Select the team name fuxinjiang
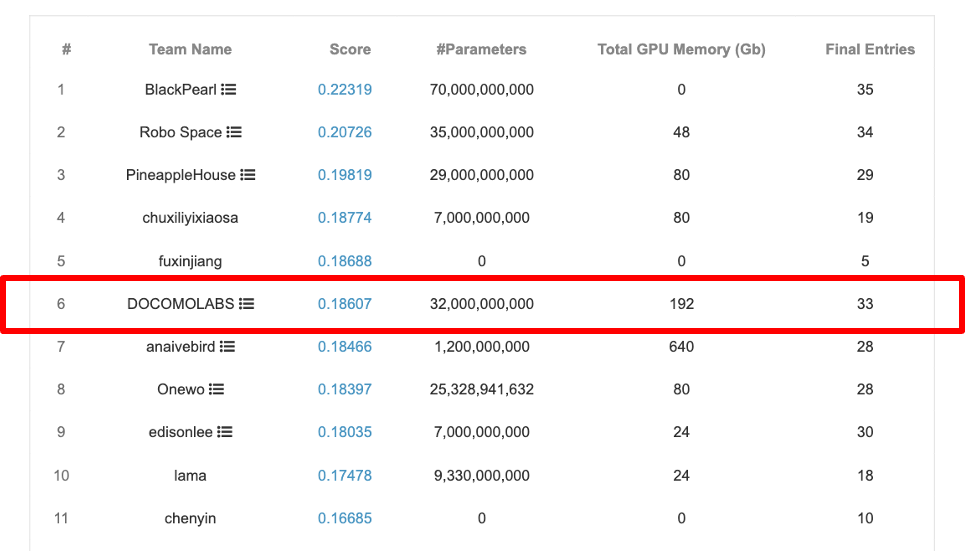 190,261
